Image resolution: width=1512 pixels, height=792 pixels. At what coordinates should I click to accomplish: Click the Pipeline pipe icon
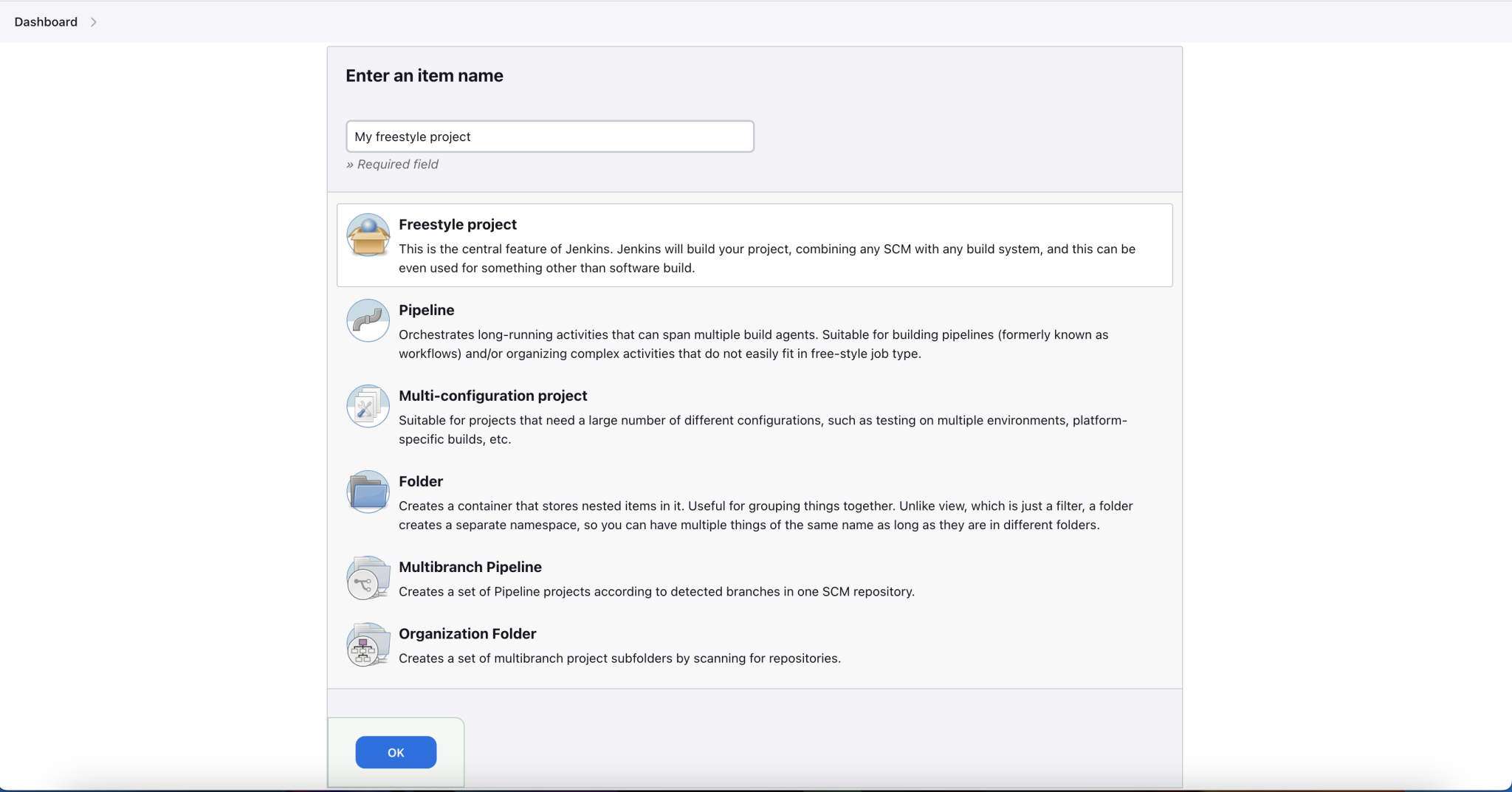point(368,320)
